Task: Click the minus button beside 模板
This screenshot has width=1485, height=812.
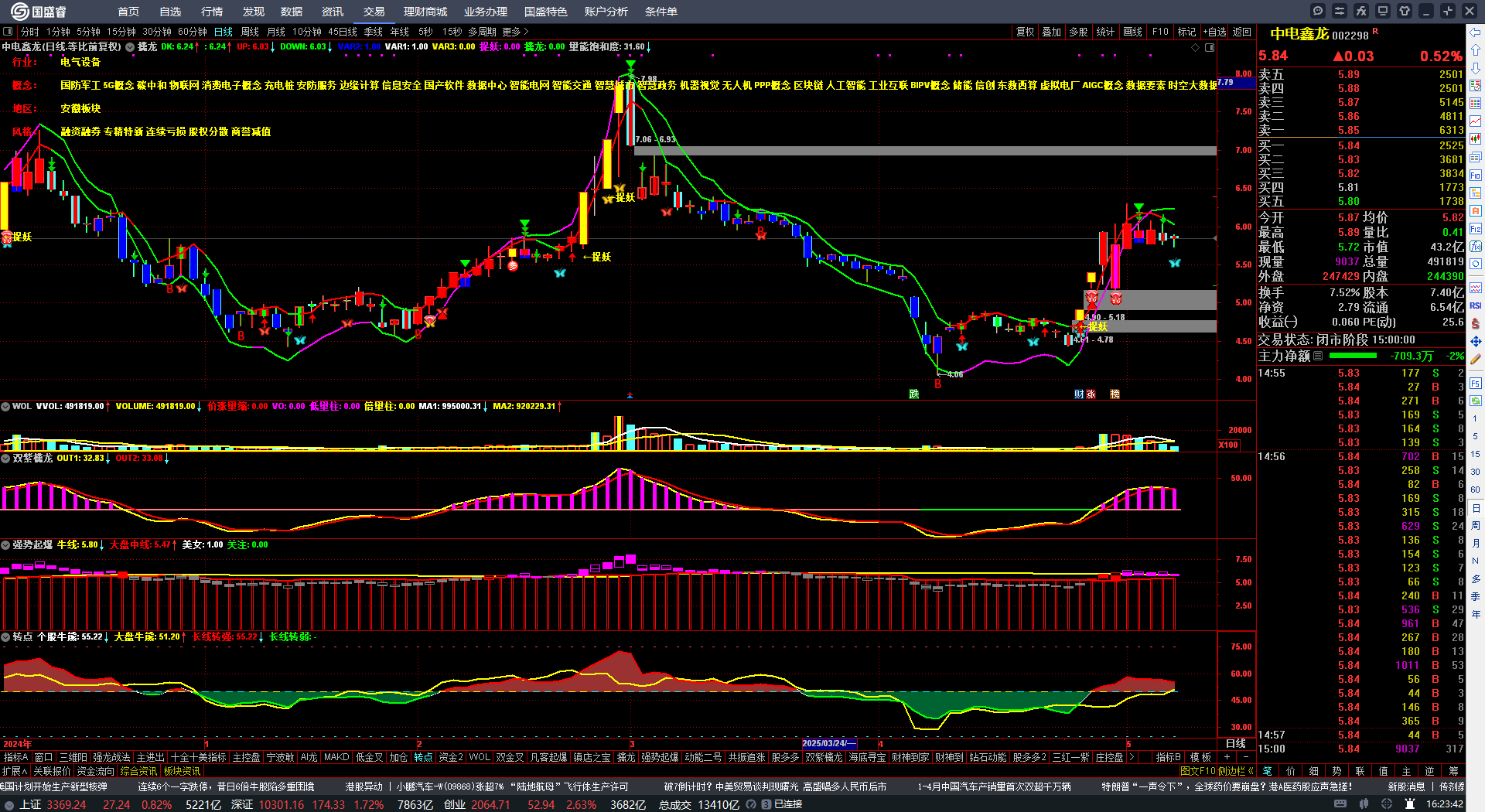Action: pos(1245,757)
